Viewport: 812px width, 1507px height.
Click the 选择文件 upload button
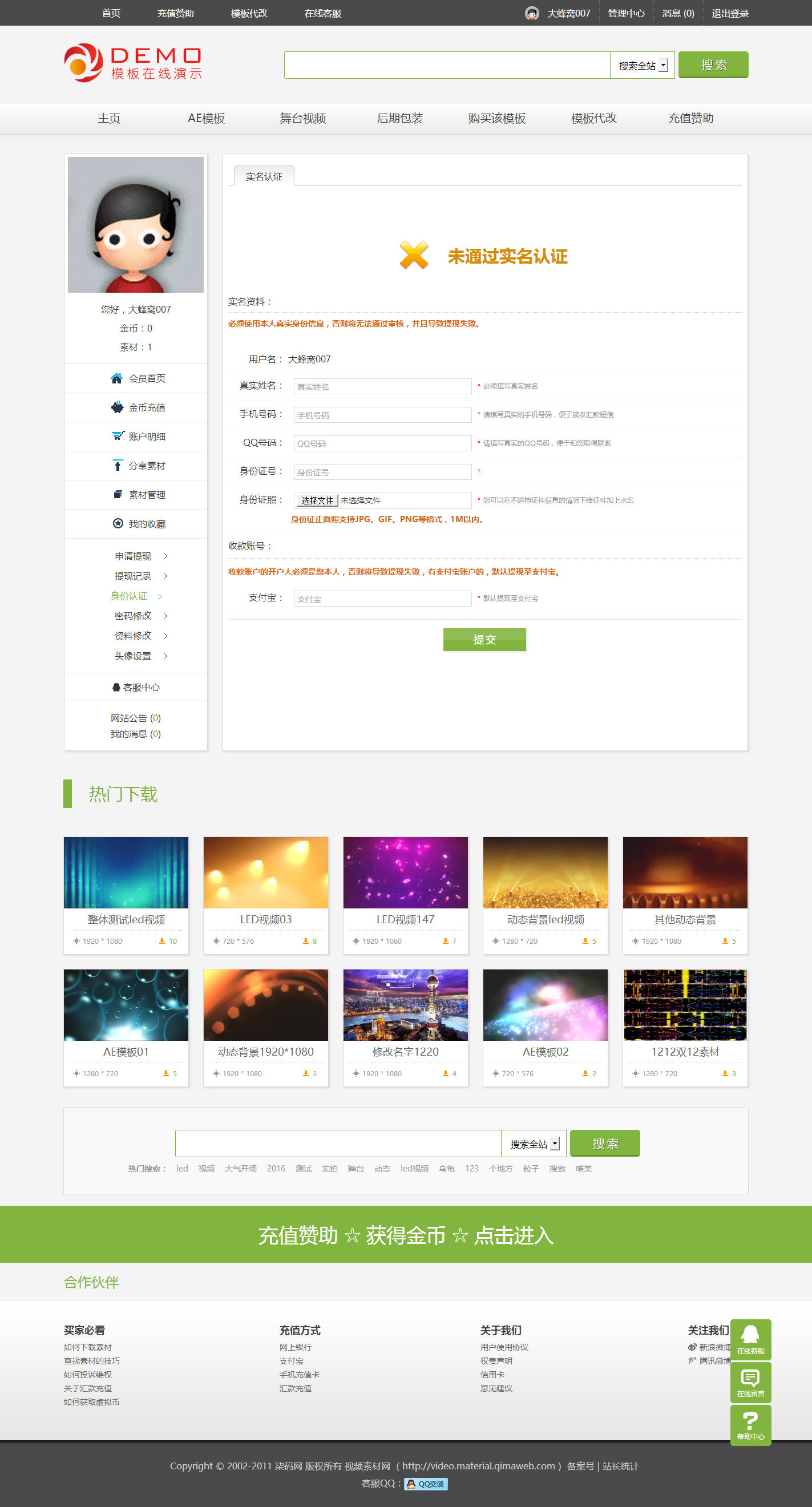pyautogui.click(x=317, y=500)
